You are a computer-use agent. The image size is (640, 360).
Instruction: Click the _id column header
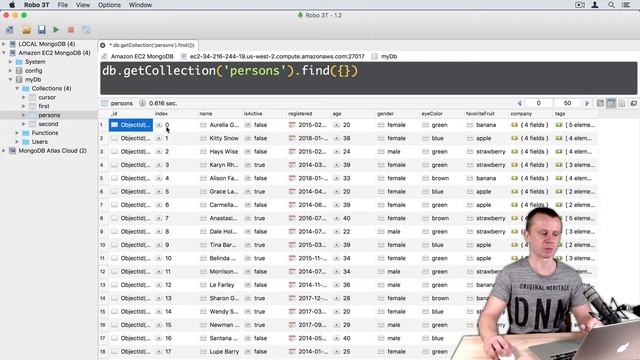pyautogui.click(x=131, y=113)
